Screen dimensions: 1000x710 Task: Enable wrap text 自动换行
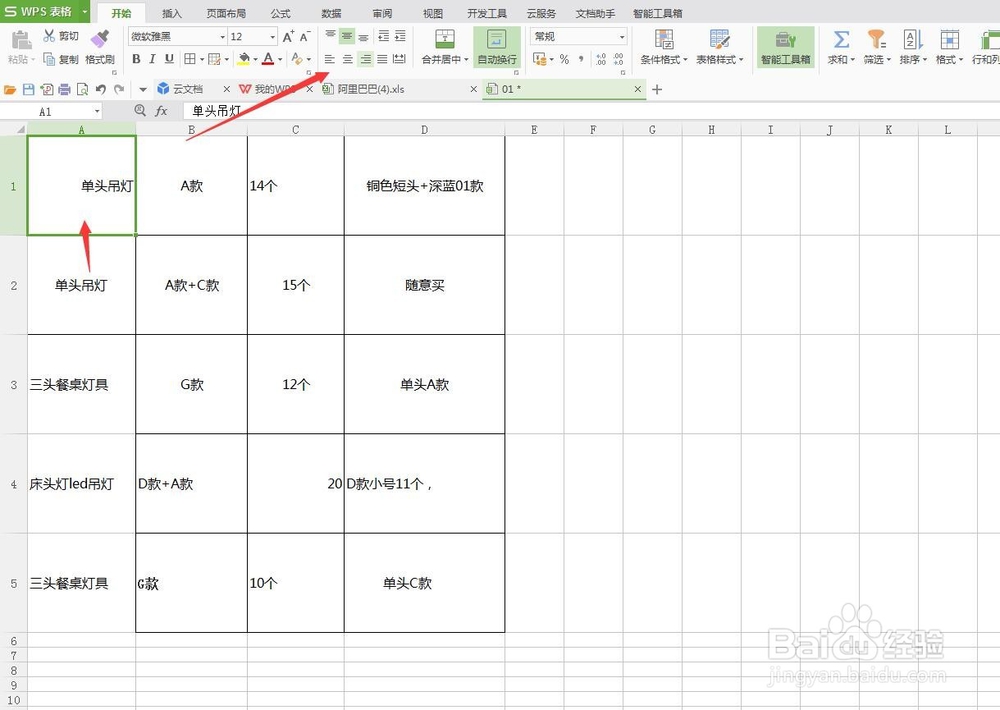495,47
